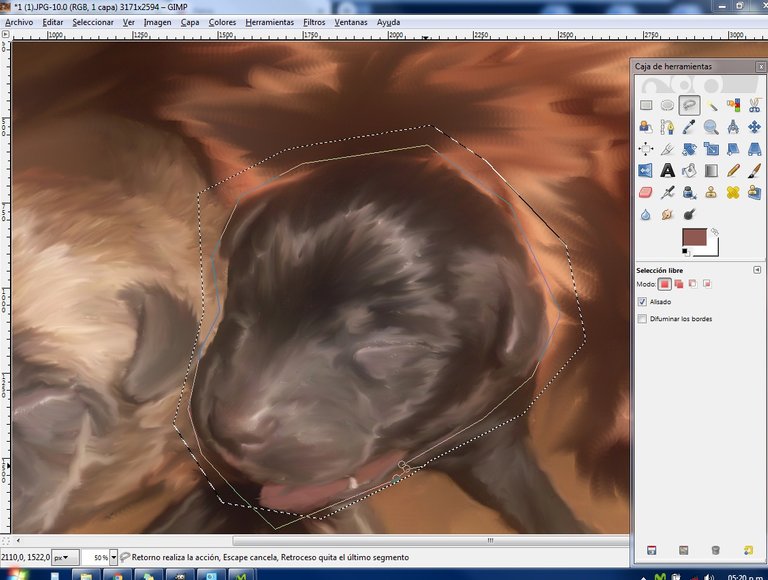Screen dimensions: 768x580
Task: Click the white background color swatch
Action: [713, 250]
